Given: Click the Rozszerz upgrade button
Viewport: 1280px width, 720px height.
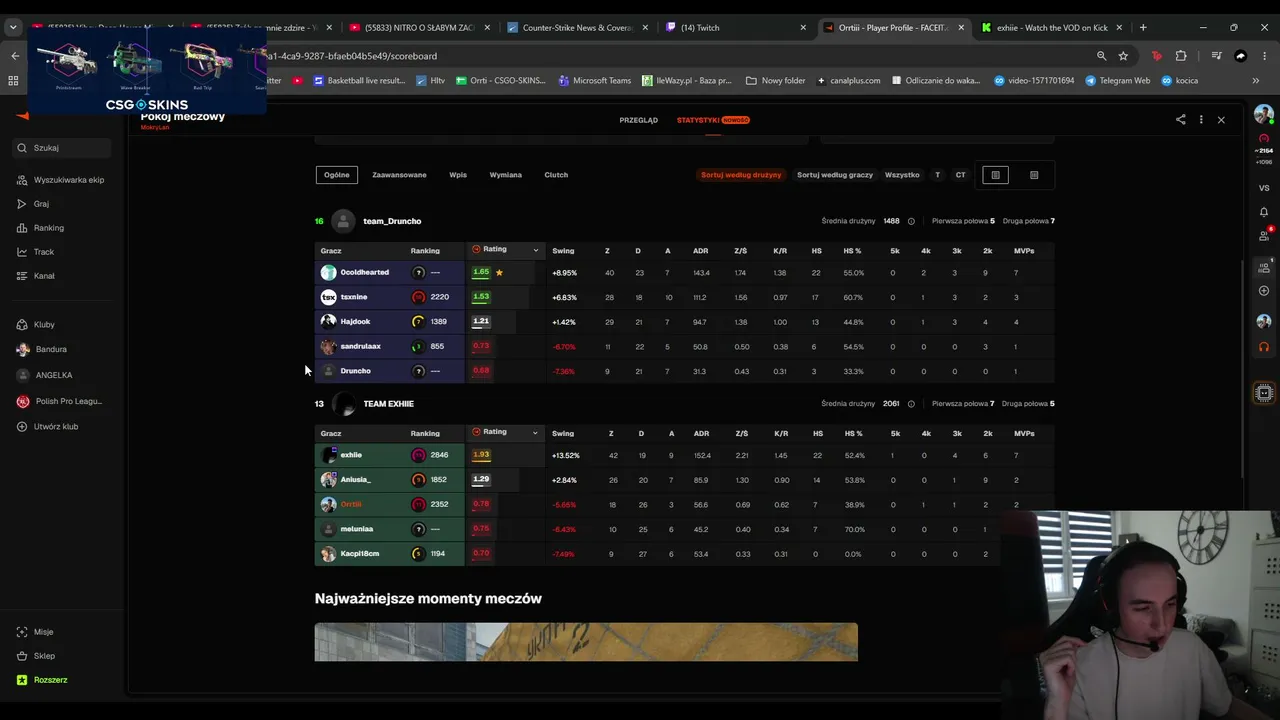Looking at the screenshot, I should [42, 680].
